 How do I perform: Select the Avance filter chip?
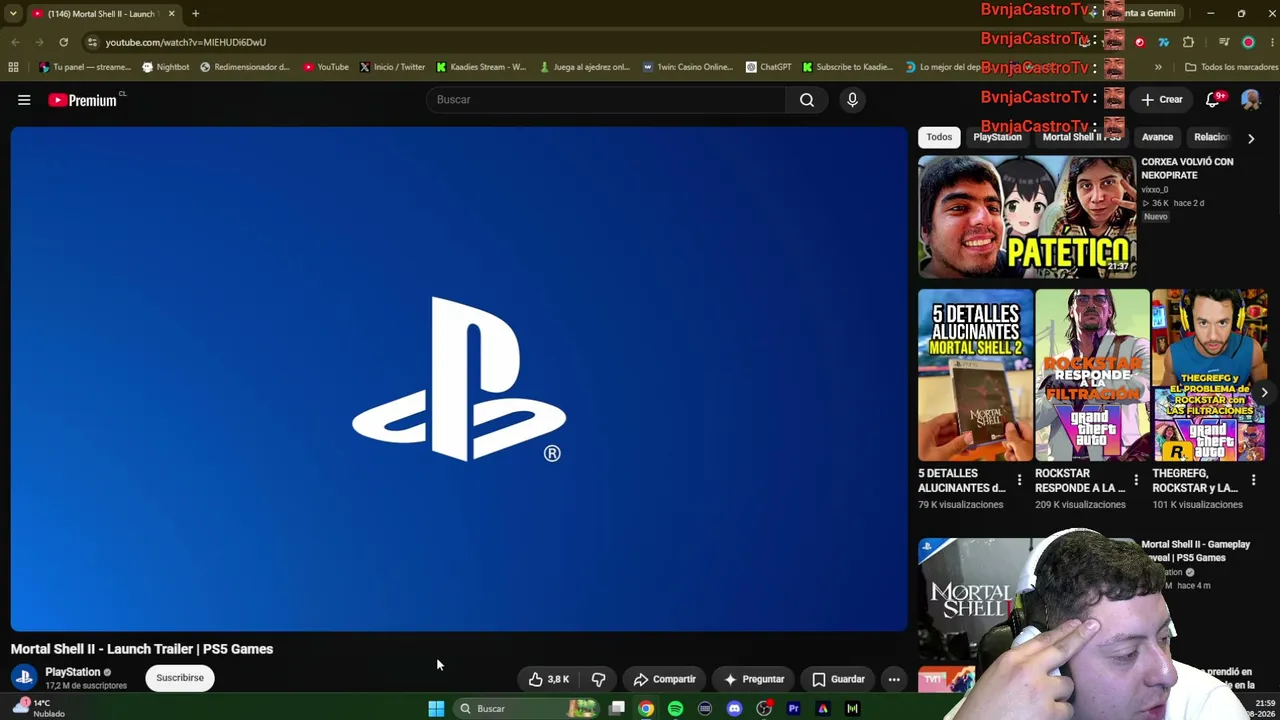(x=1157, y=137)
